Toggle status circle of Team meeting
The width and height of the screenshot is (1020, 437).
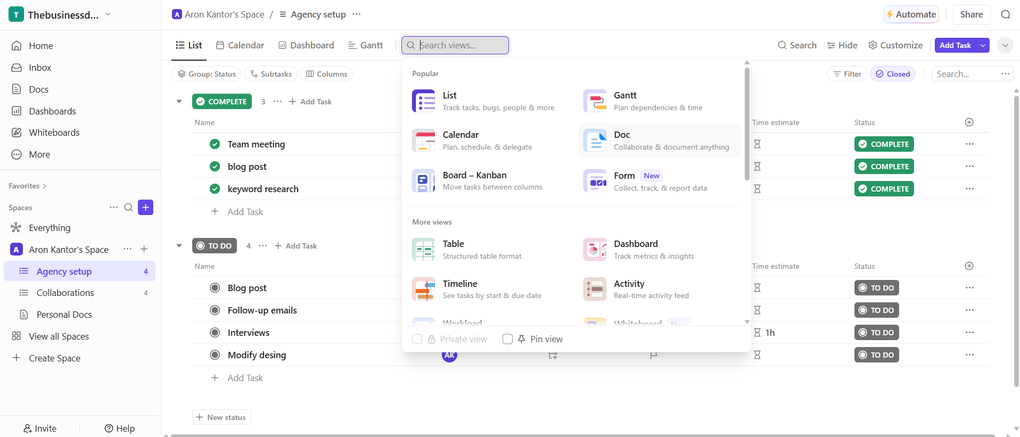pyautogui.click(x=215, y=144)
